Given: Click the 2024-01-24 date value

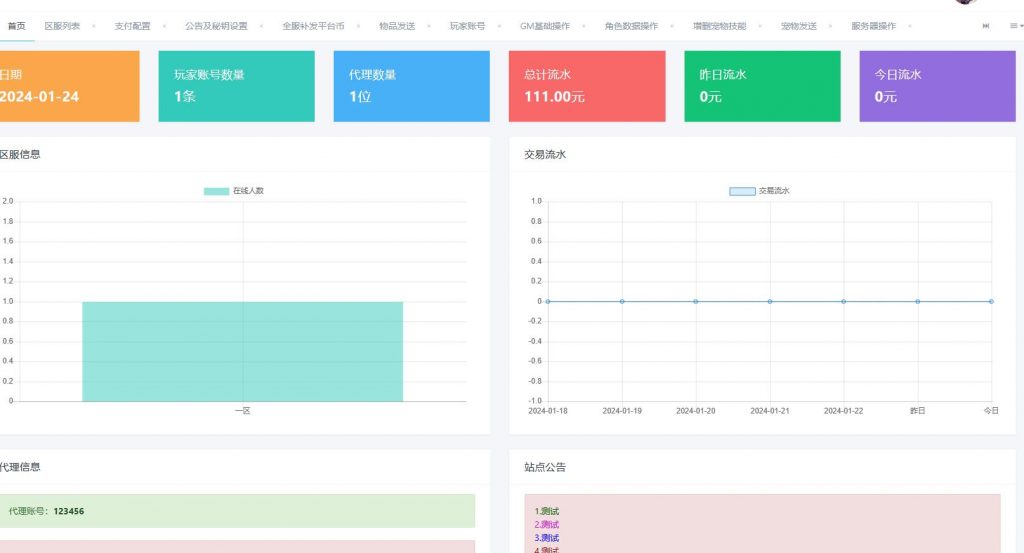Looking at the screenshot, I should coord(39,97).
